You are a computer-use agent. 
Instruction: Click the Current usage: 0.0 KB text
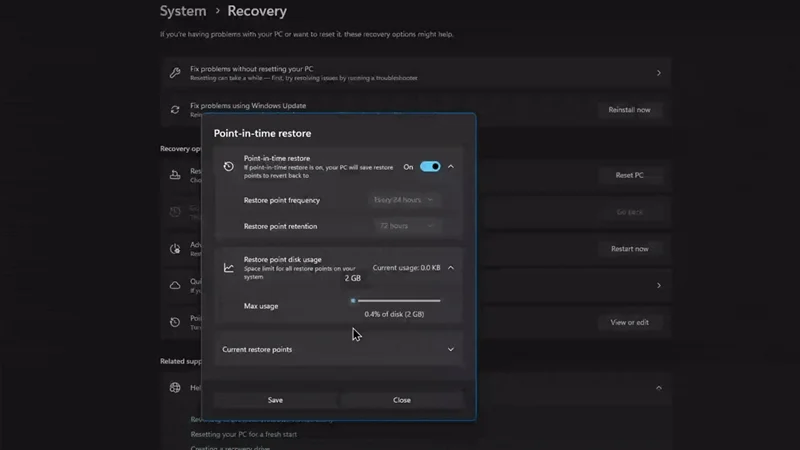406,268
